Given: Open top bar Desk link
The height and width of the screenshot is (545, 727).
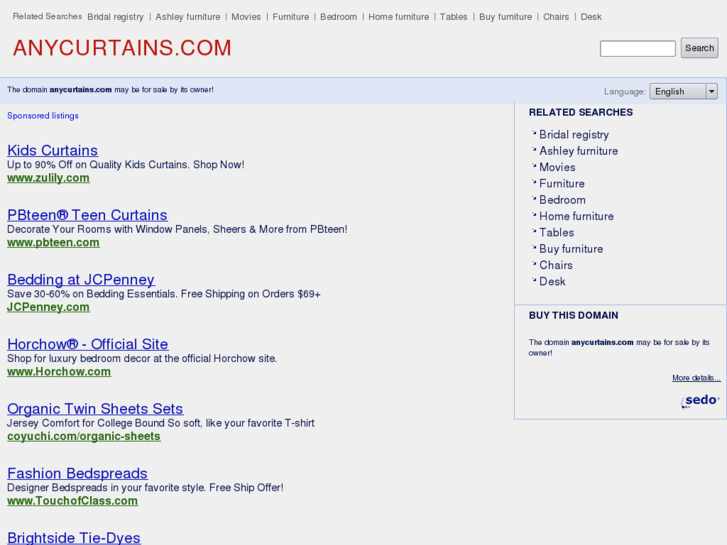Looking at the screenshot, I should coord(591,17).
